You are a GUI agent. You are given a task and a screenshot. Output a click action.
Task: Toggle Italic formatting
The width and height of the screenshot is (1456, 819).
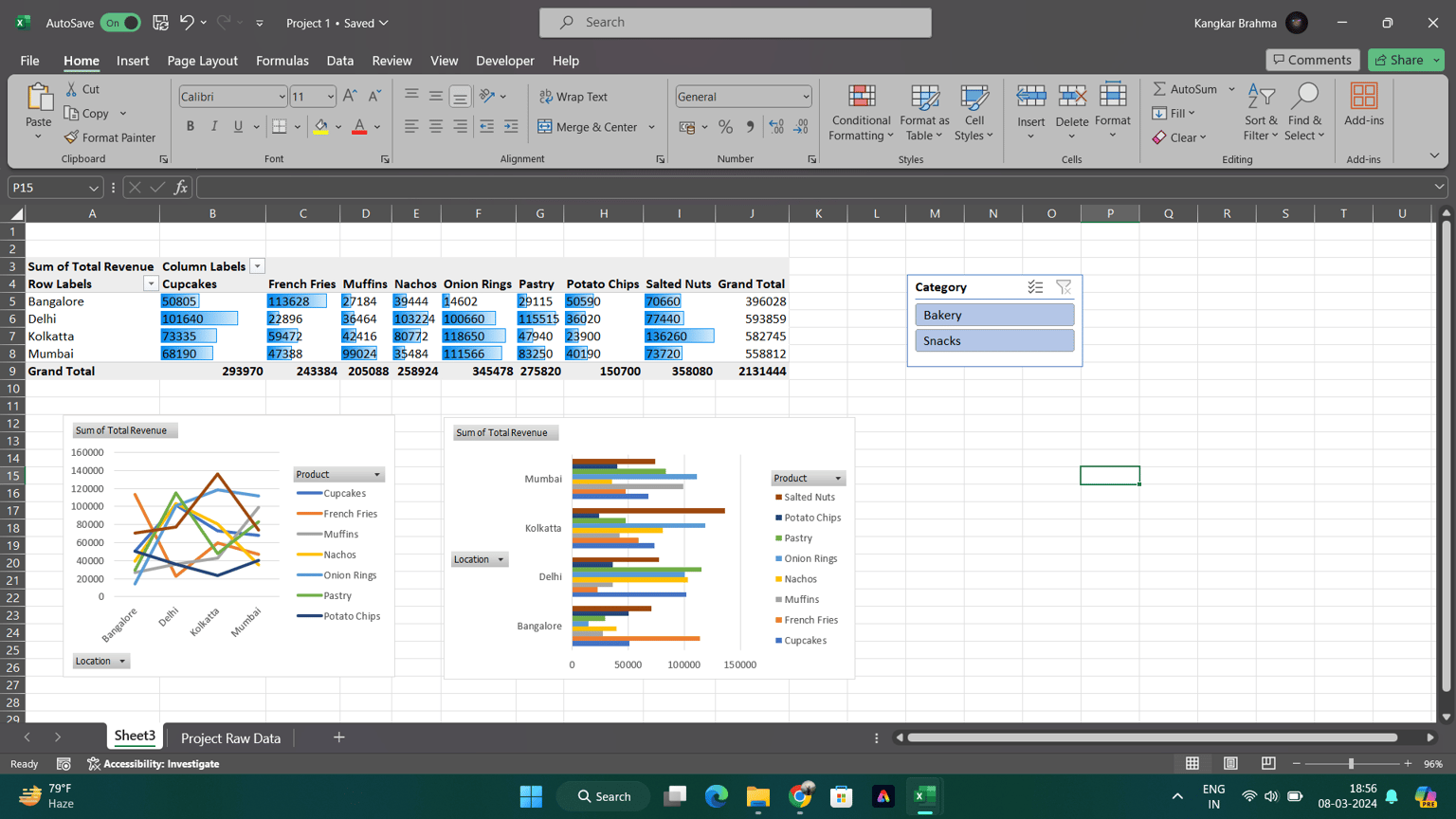pos(214,126)
